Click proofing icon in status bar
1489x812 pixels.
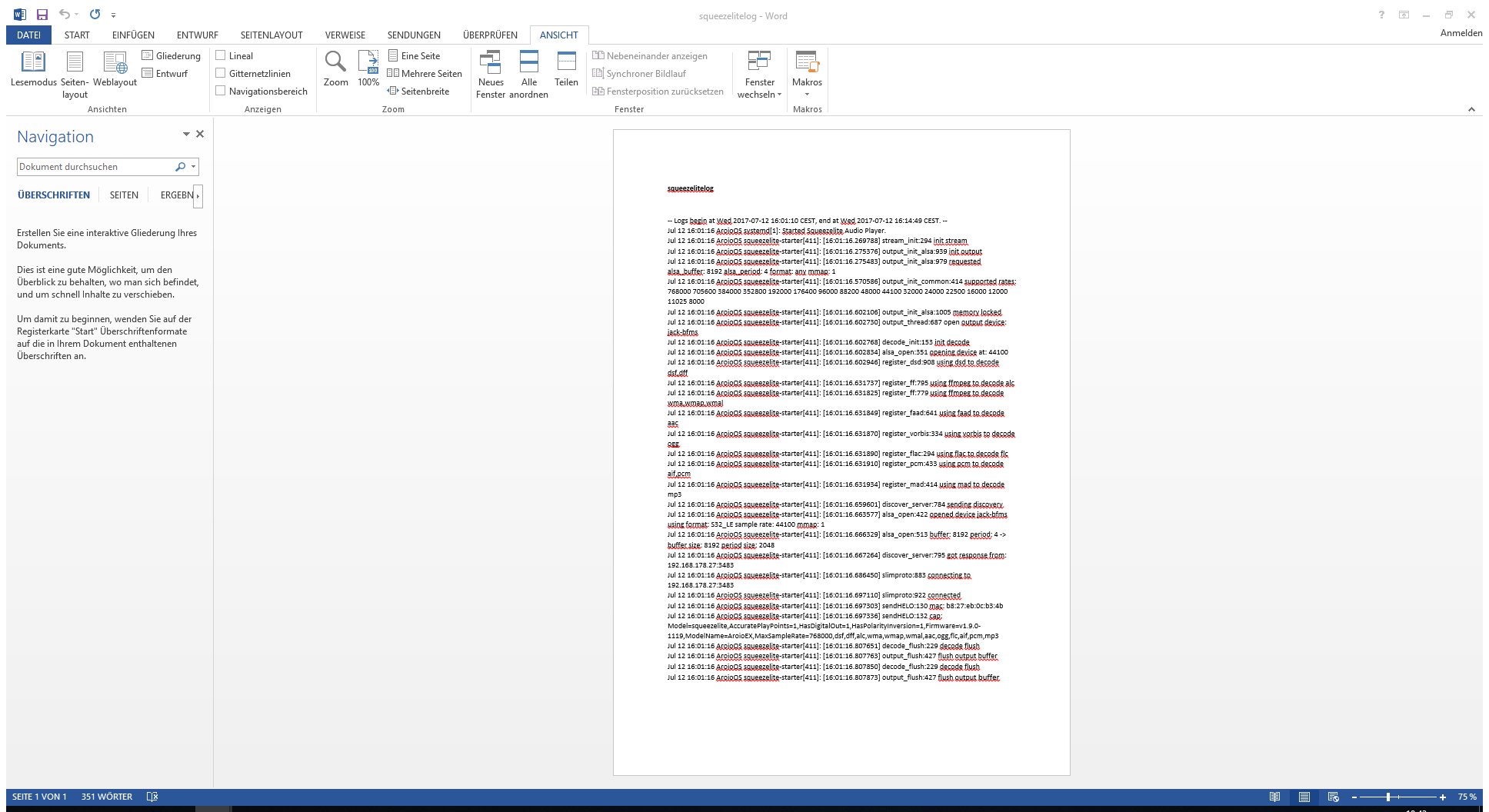[x=152, y=797]
